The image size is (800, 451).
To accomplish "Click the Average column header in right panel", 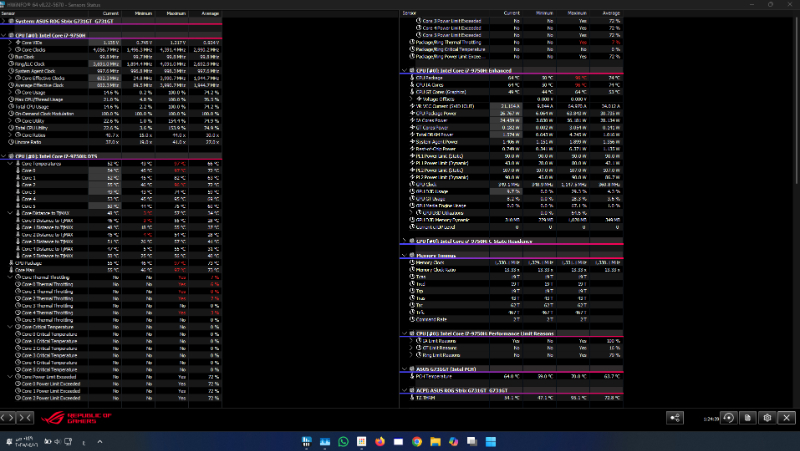I will (607, 13).
